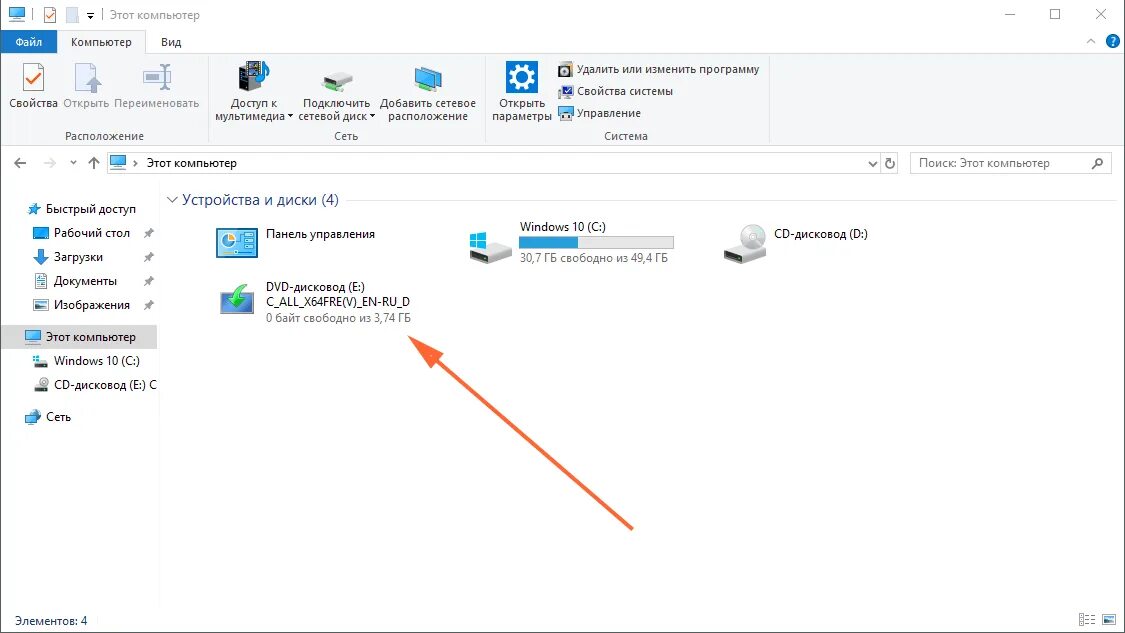Click the search magnifier icon
Screen dimensions: 1125x633
point(1097,163)
